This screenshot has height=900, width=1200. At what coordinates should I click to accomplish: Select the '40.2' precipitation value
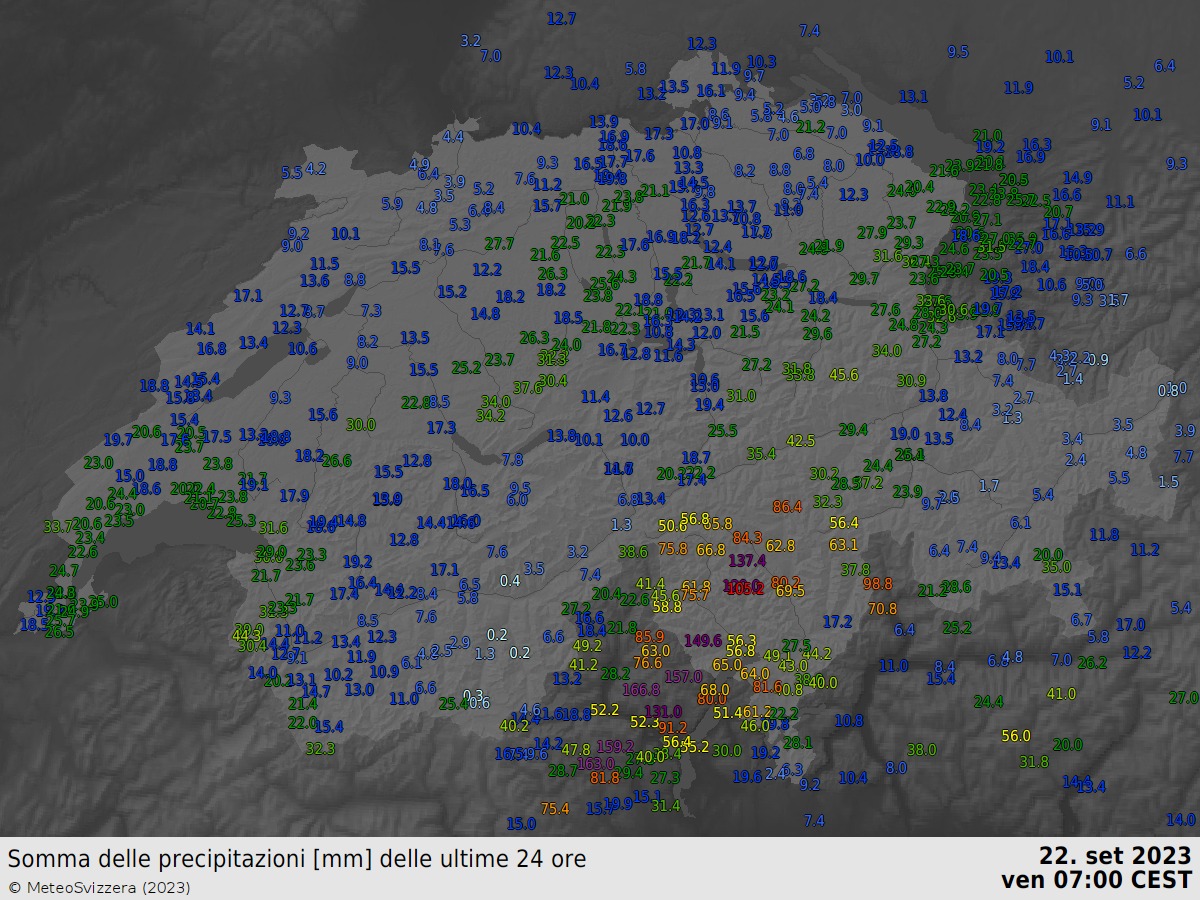pyautogui.click(x=514, y=725)
